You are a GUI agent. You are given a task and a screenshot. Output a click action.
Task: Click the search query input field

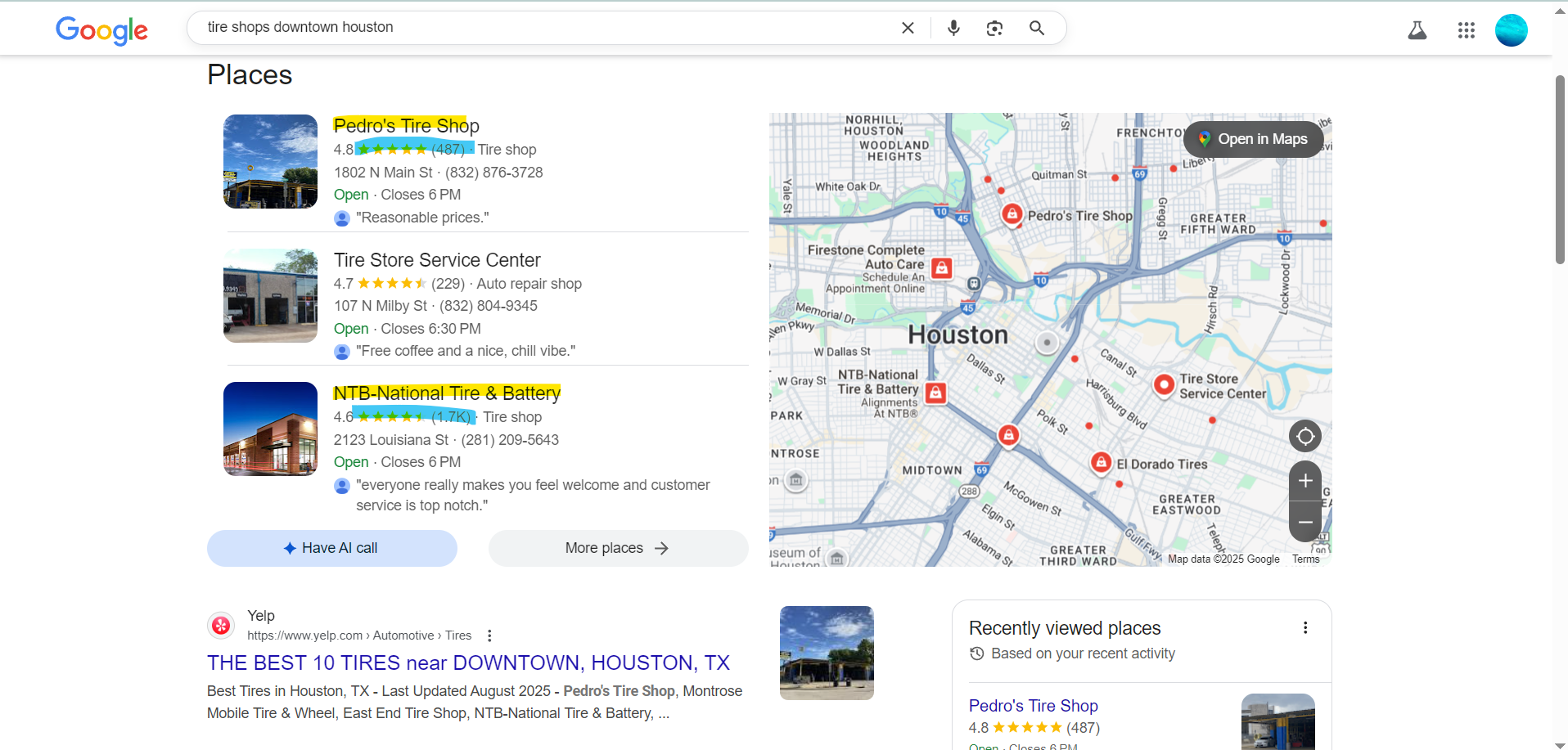pyautogui.click(x=544, y=27)
